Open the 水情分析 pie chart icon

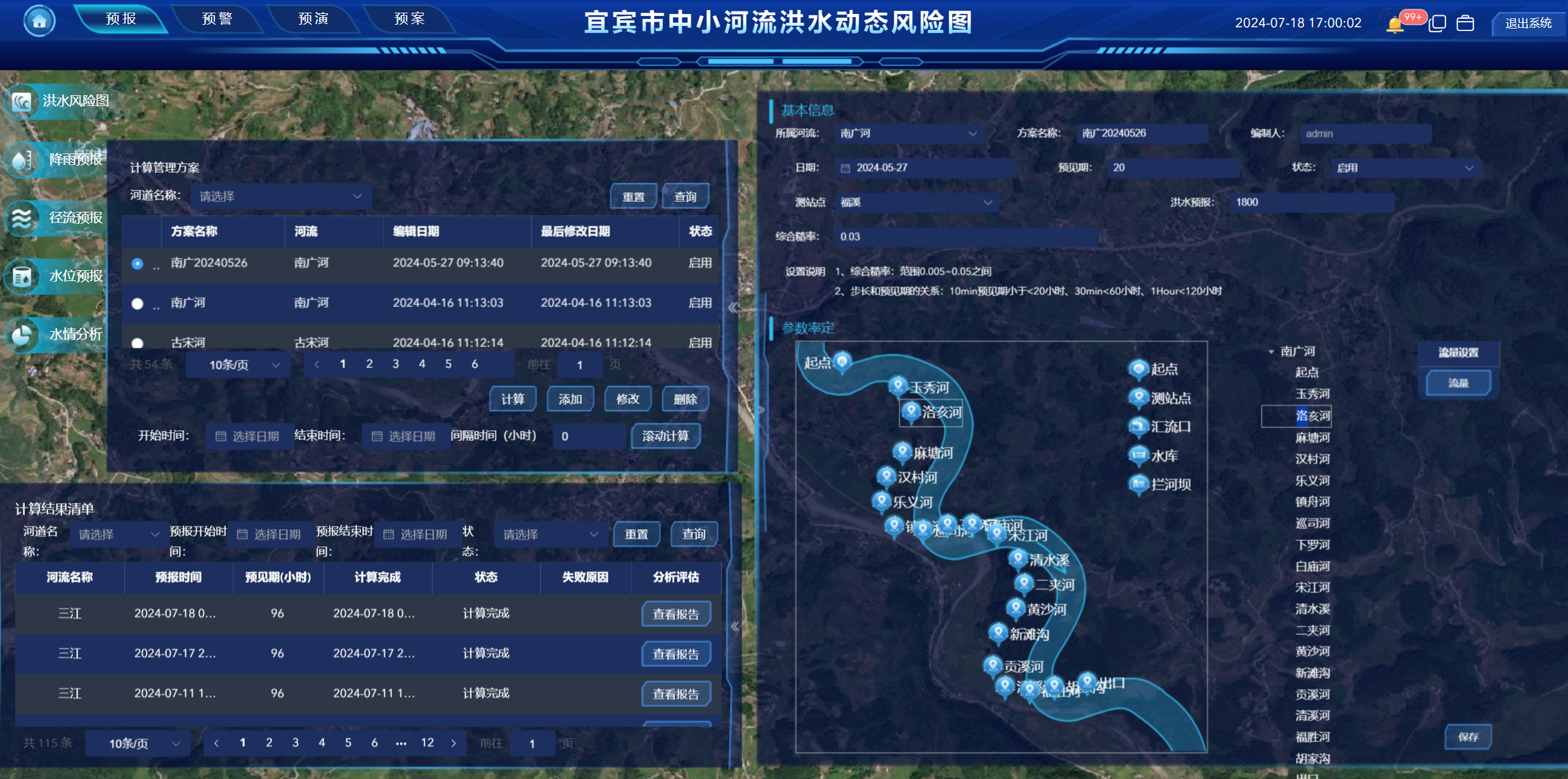[x=22, y=335]
